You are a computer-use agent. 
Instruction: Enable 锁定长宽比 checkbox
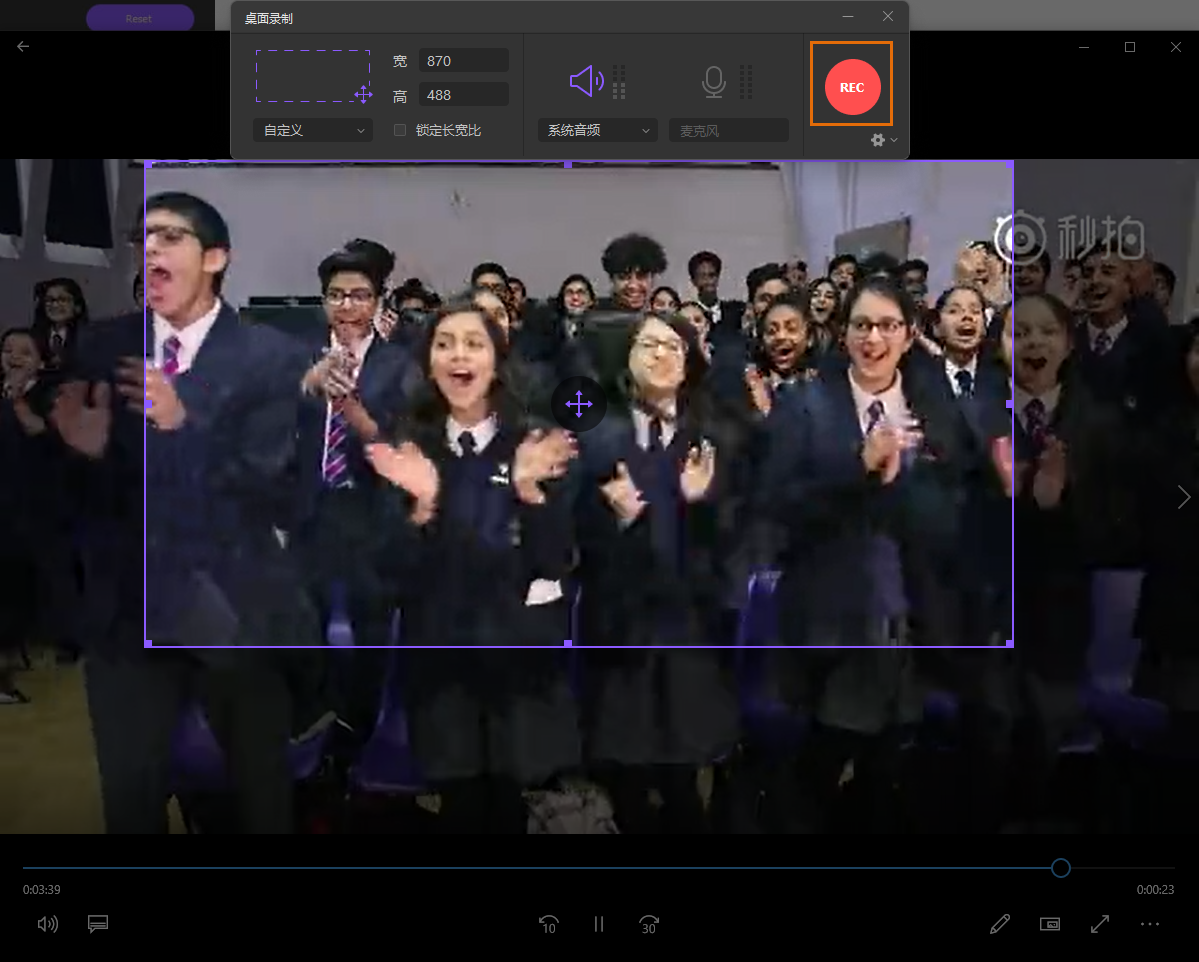(x=400, y=130)
